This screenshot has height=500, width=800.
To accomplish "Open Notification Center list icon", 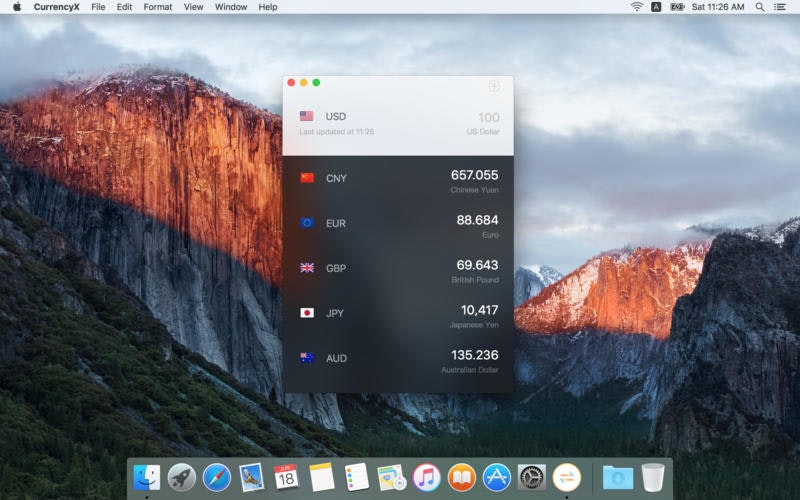I will [x=780, y=7].
